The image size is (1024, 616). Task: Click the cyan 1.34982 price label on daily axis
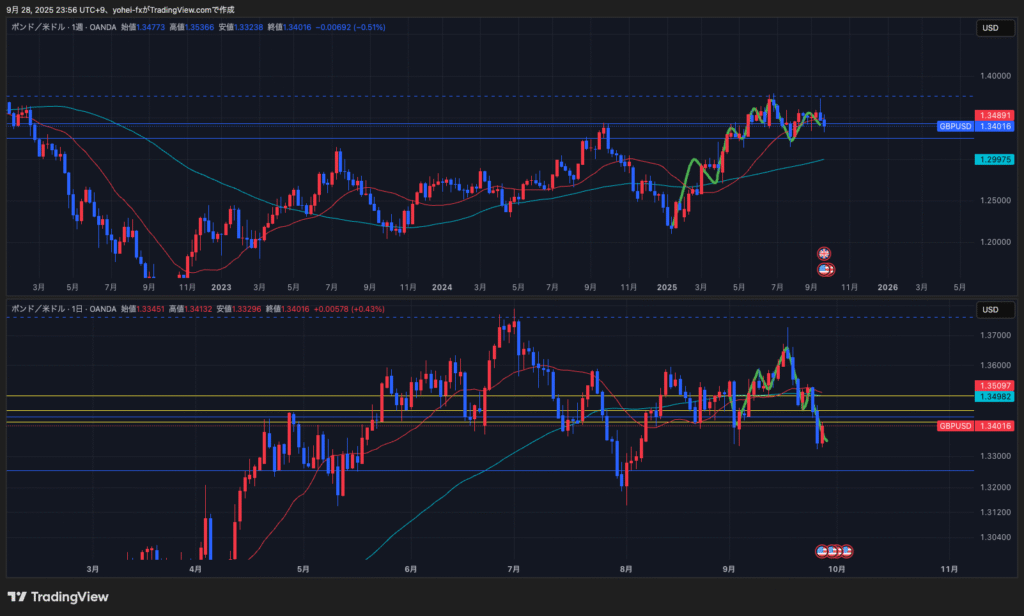coord(996,397)
